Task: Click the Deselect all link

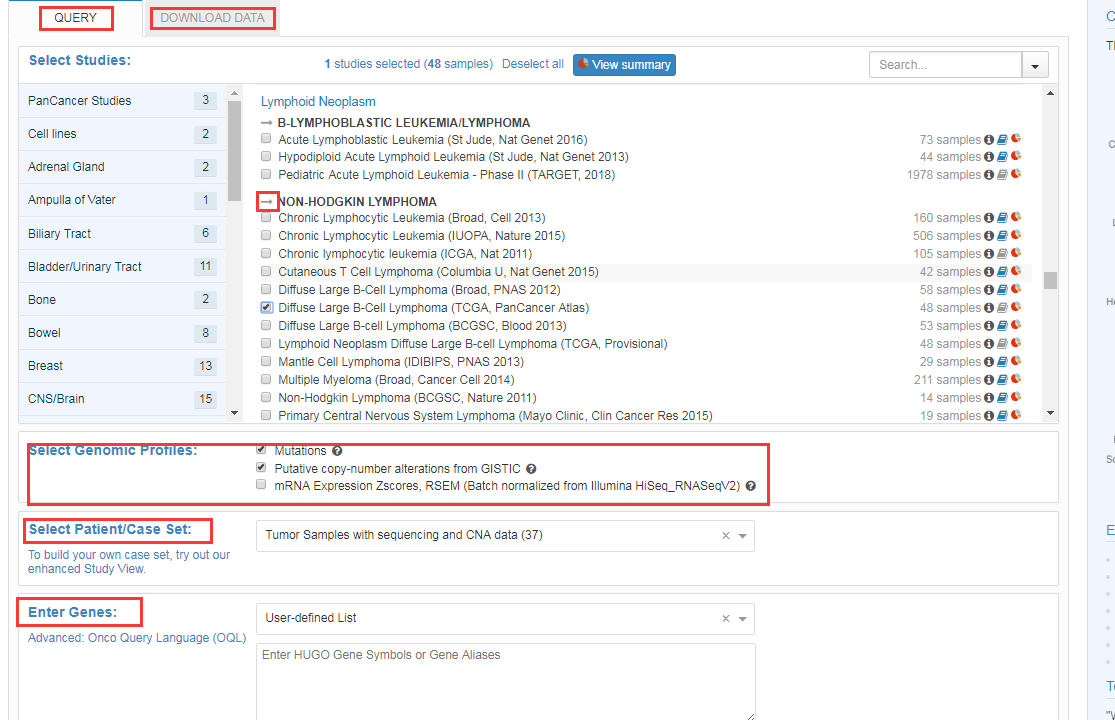Action: [532, 64]
